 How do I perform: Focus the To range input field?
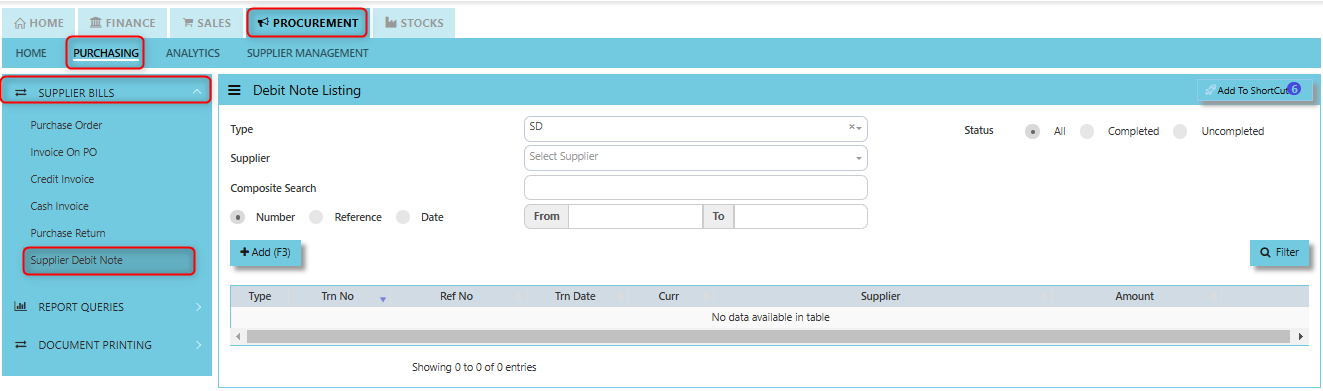click(x=800, y=216)
